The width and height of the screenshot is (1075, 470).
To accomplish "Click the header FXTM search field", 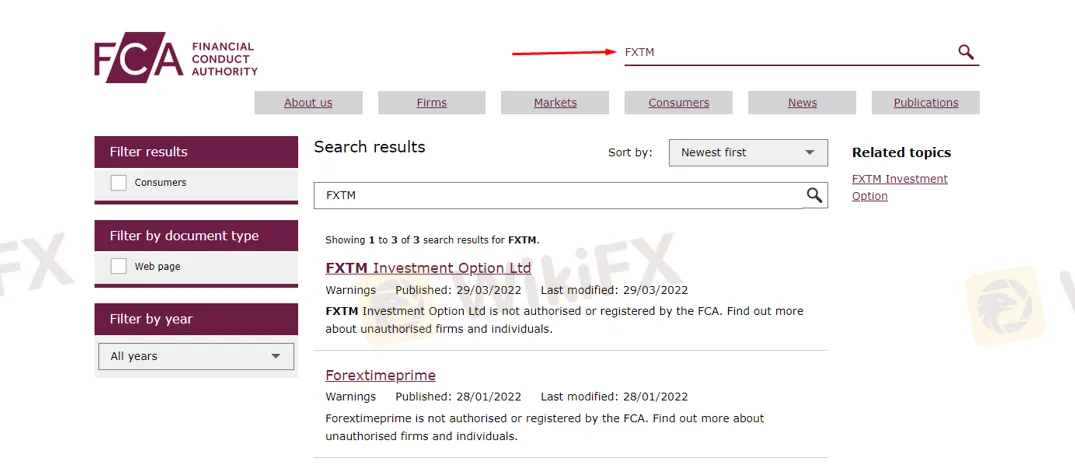I will click(x=788, y=52).
